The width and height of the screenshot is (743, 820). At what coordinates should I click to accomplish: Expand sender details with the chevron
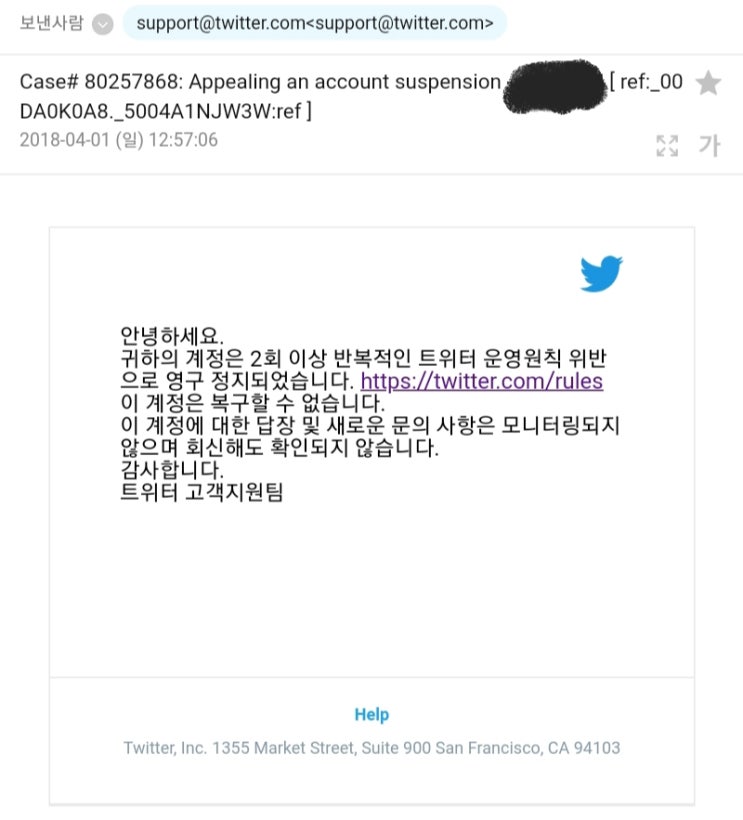(102, 24)
